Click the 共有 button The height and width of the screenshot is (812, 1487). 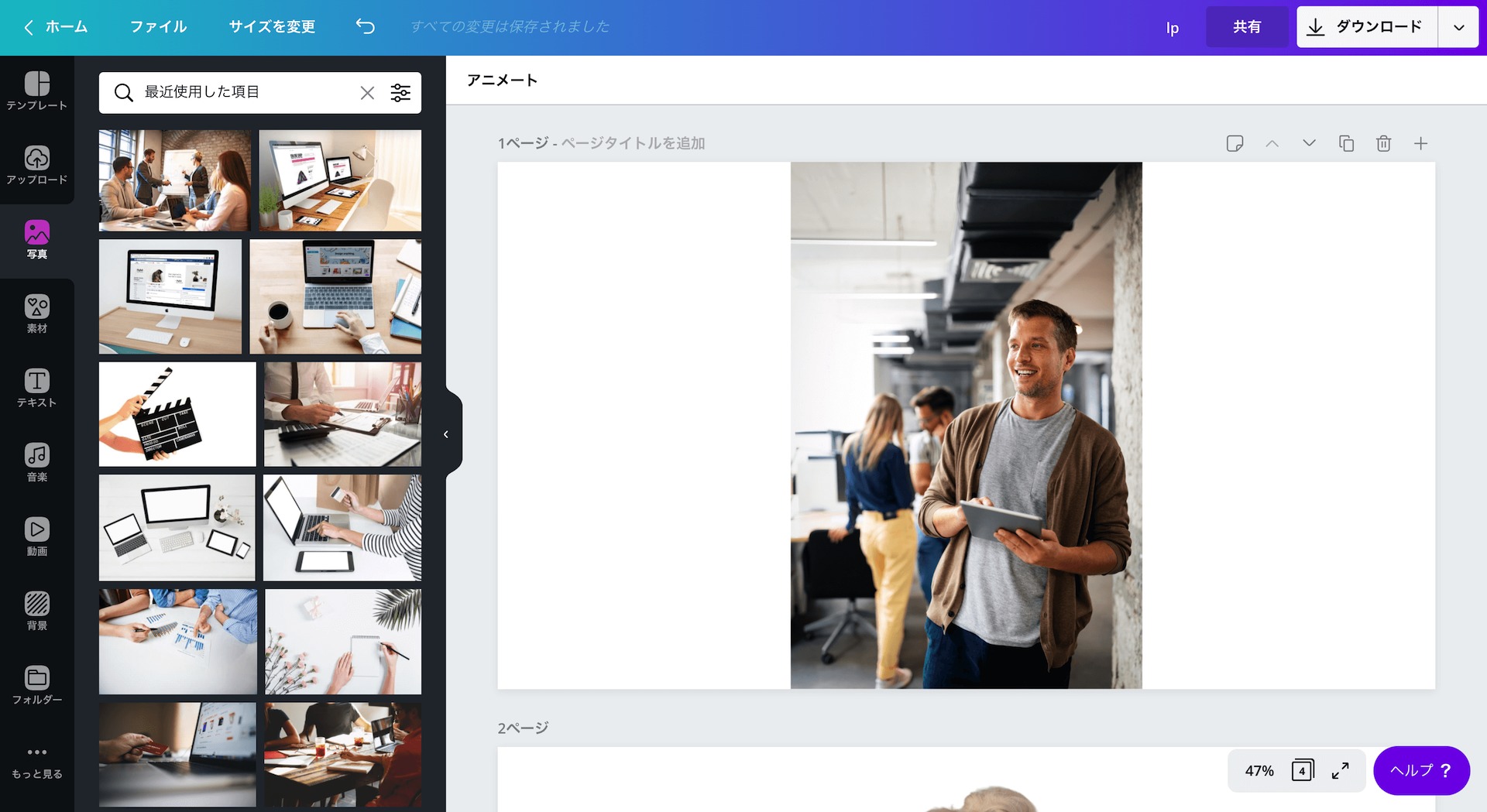point(1247,26)
